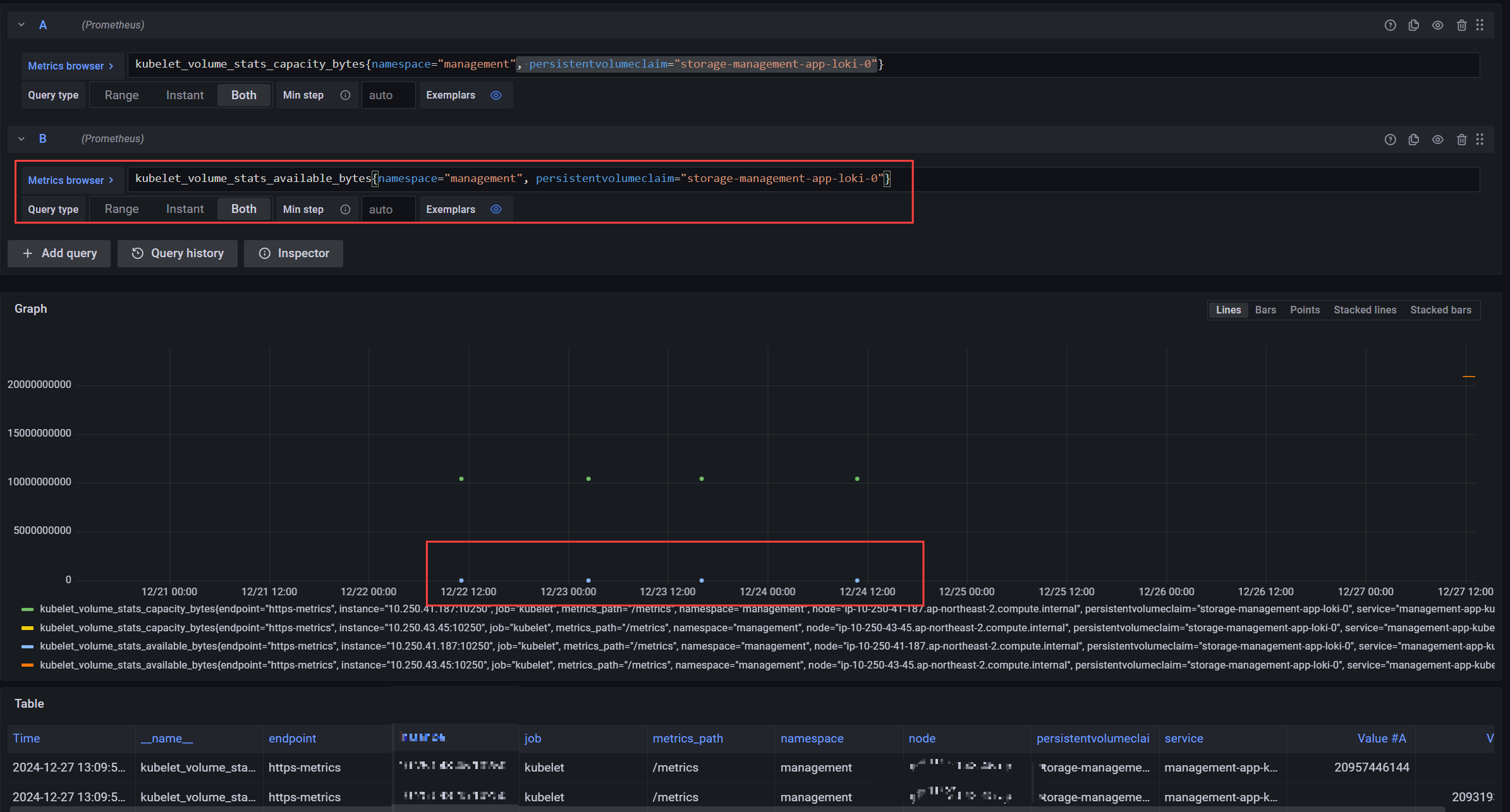Grab drag handle of query B

pos(1480,139)
